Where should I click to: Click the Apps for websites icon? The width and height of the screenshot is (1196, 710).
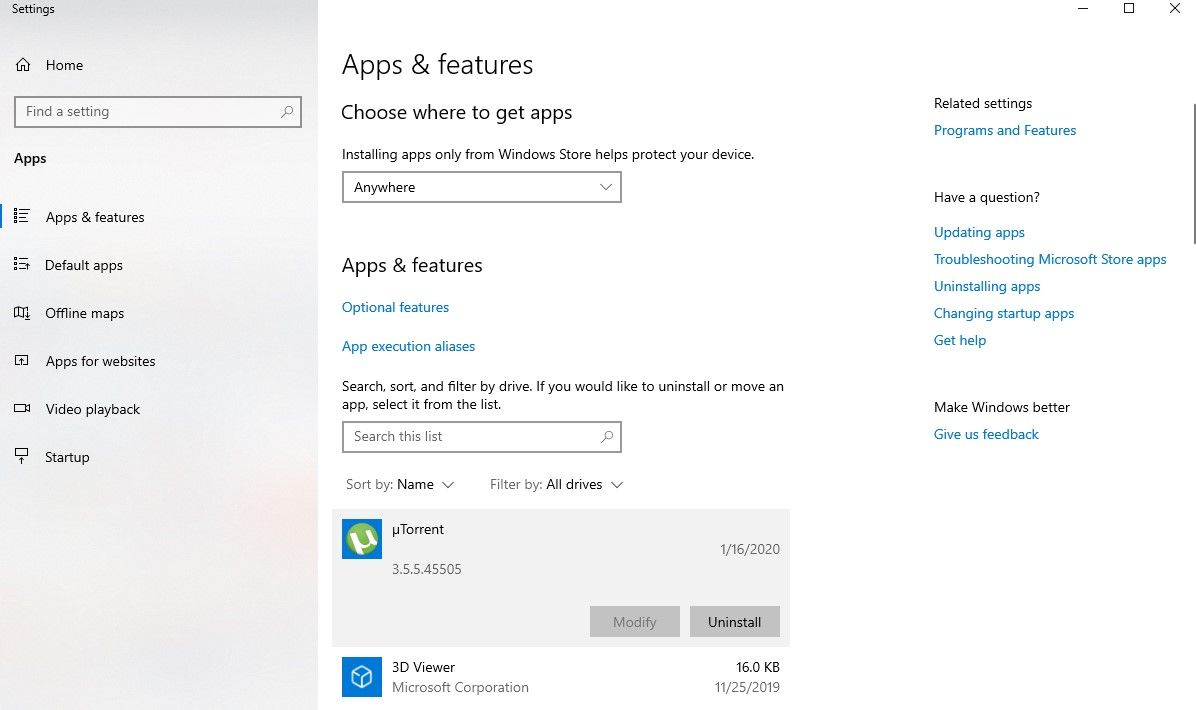[x=22, y=361]
